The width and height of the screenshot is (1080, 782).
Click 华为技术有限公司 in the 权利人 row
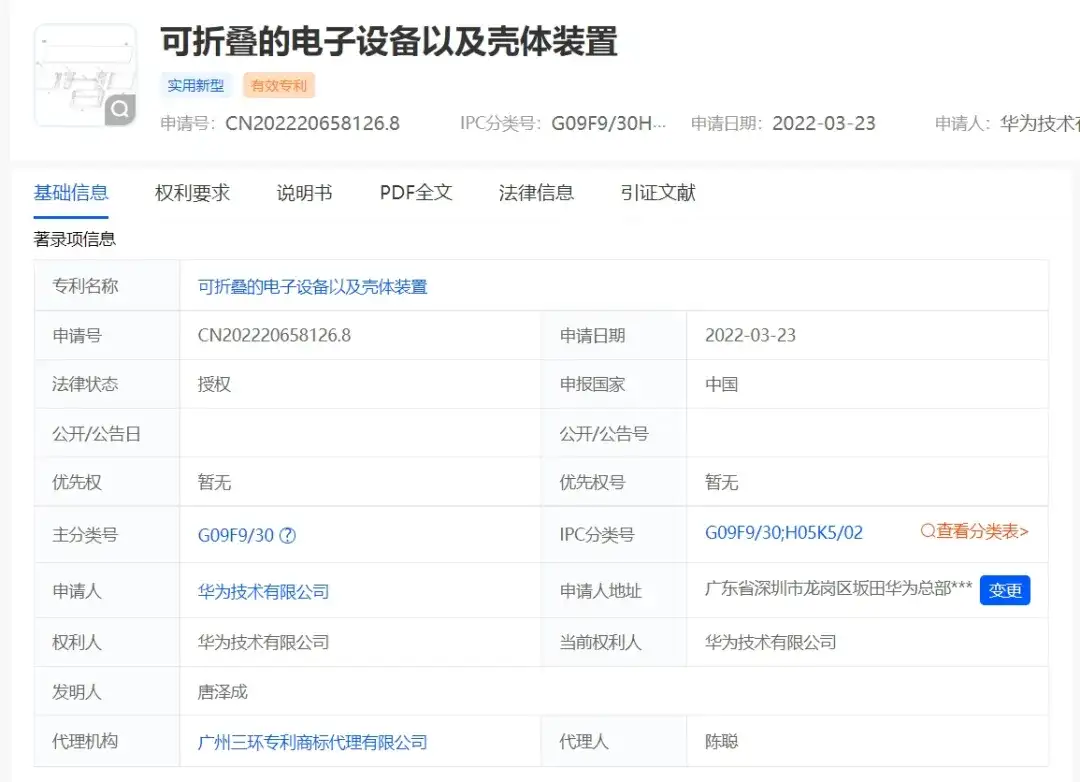263,642
